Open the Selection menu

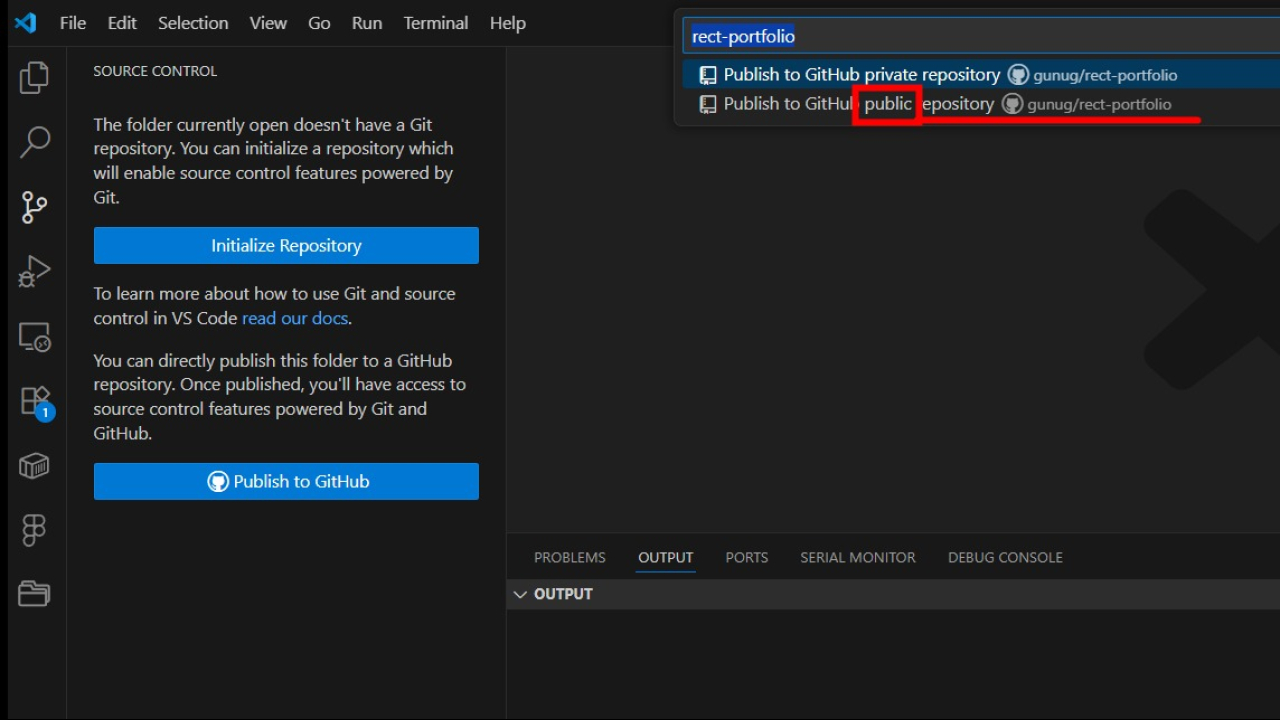click(x=193, y=23)
